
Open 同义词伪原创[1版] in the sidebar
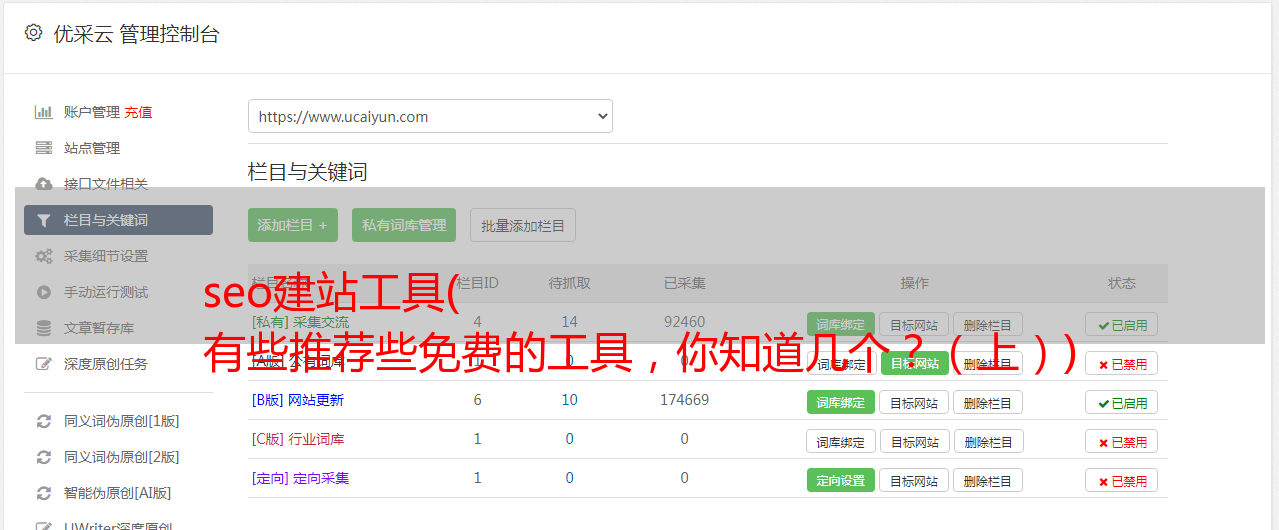pyautogui.click(x=122, y=421)
